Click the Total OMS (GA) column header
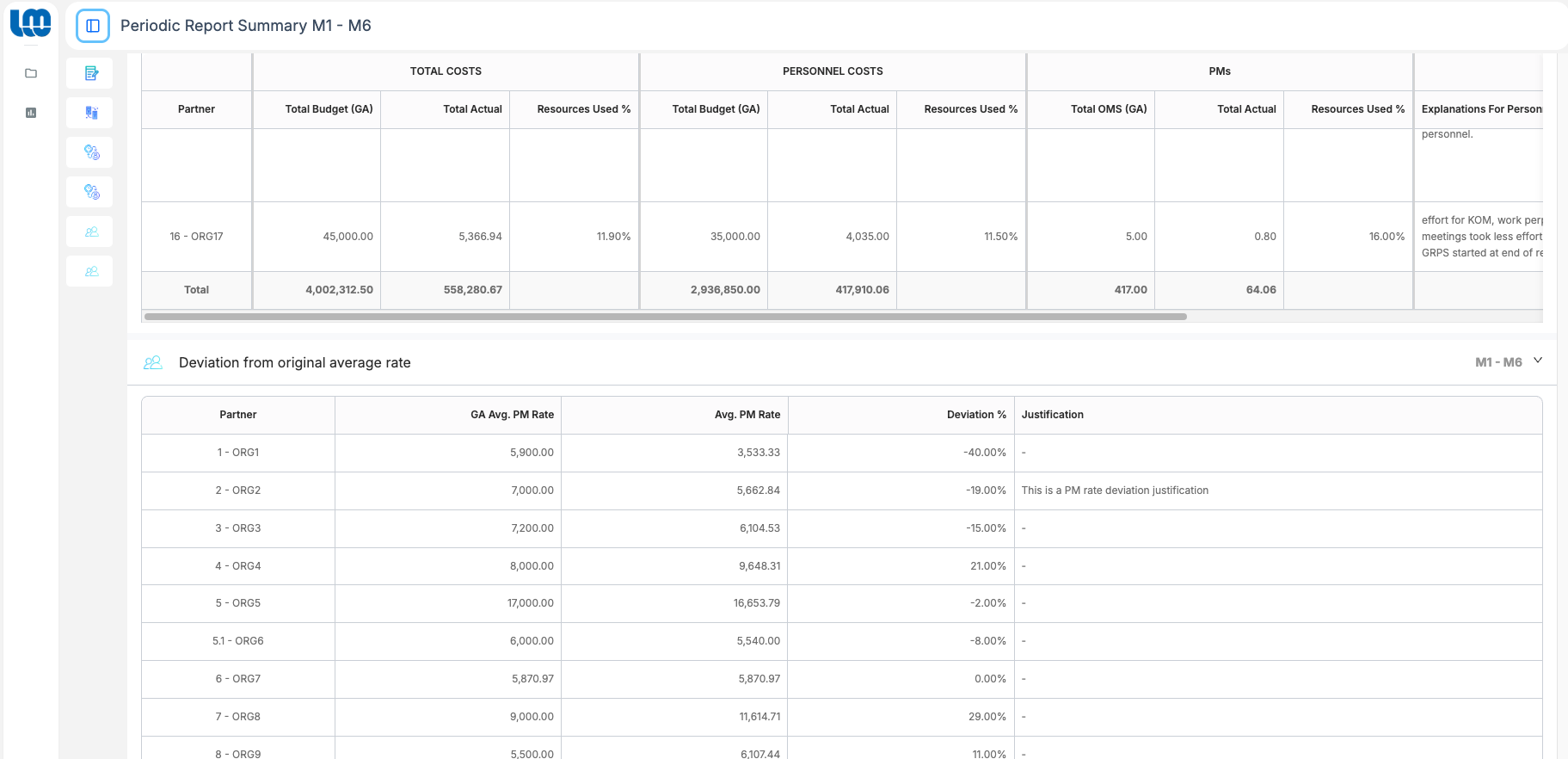Viewport: 1568px width, 759px height. point(1091,109)
